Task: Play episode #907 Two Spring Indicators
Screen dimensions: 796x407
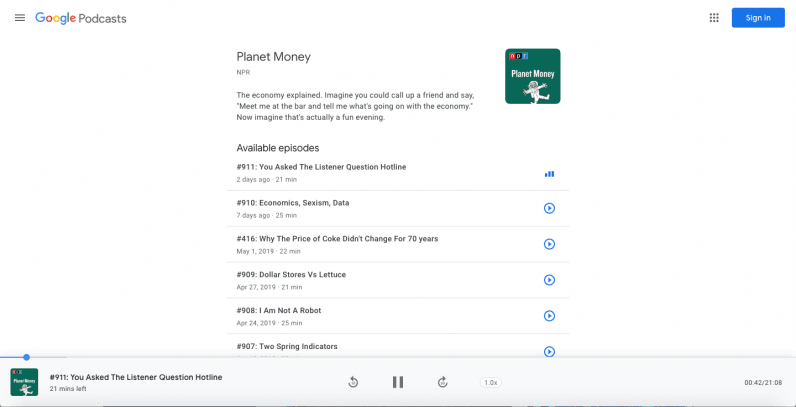Action: [549, 351]
